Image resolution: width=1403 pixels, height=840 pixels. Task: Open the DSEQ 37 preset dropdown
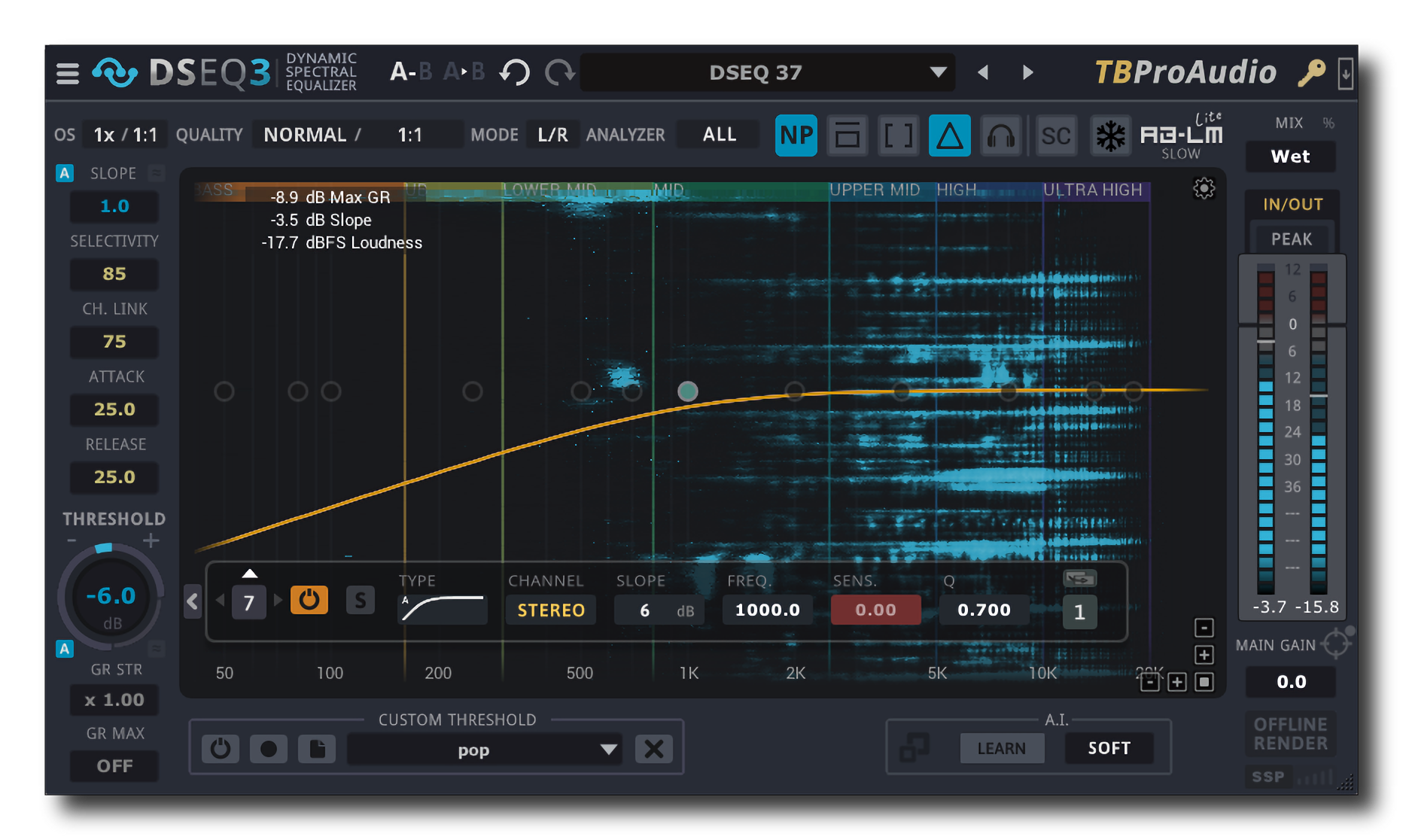pos(768,72)
